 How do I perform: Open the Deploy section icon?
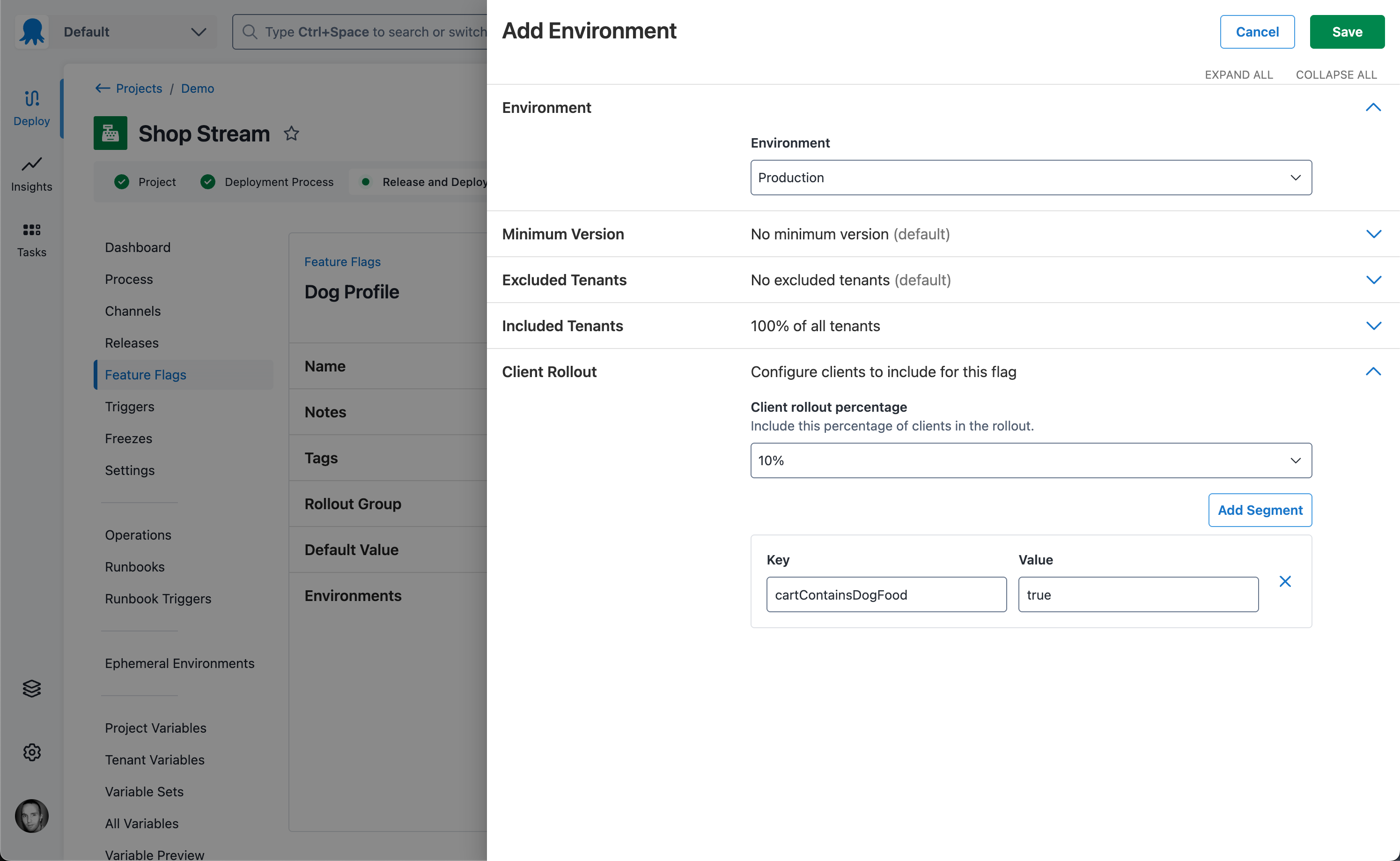tap(32, 98)
